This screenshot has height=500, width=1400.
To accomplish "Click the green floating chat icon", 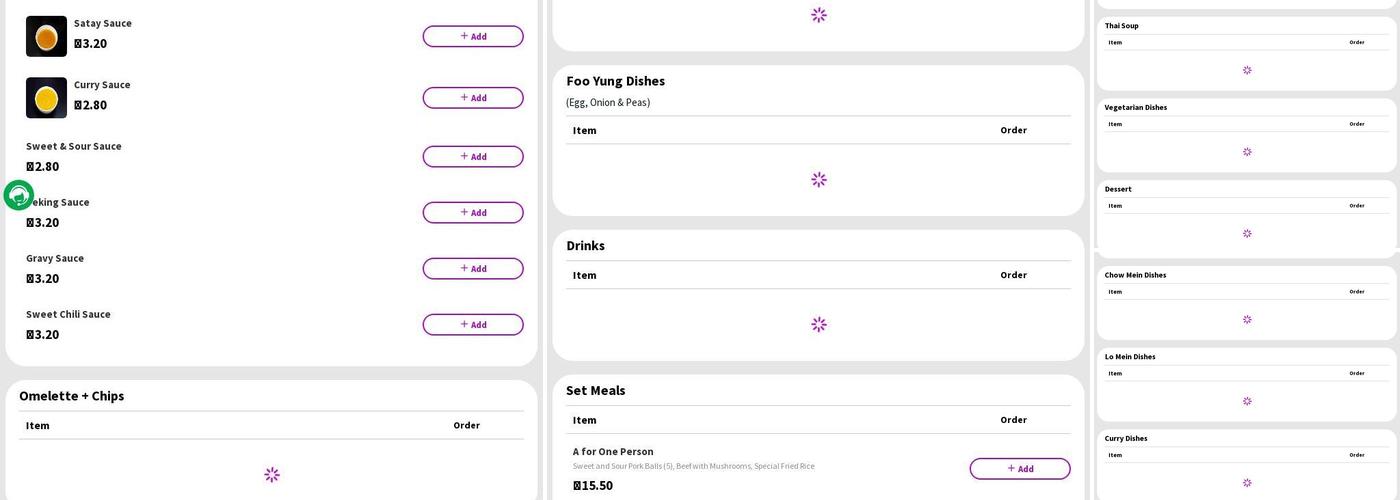I will [x=19, y=195].
